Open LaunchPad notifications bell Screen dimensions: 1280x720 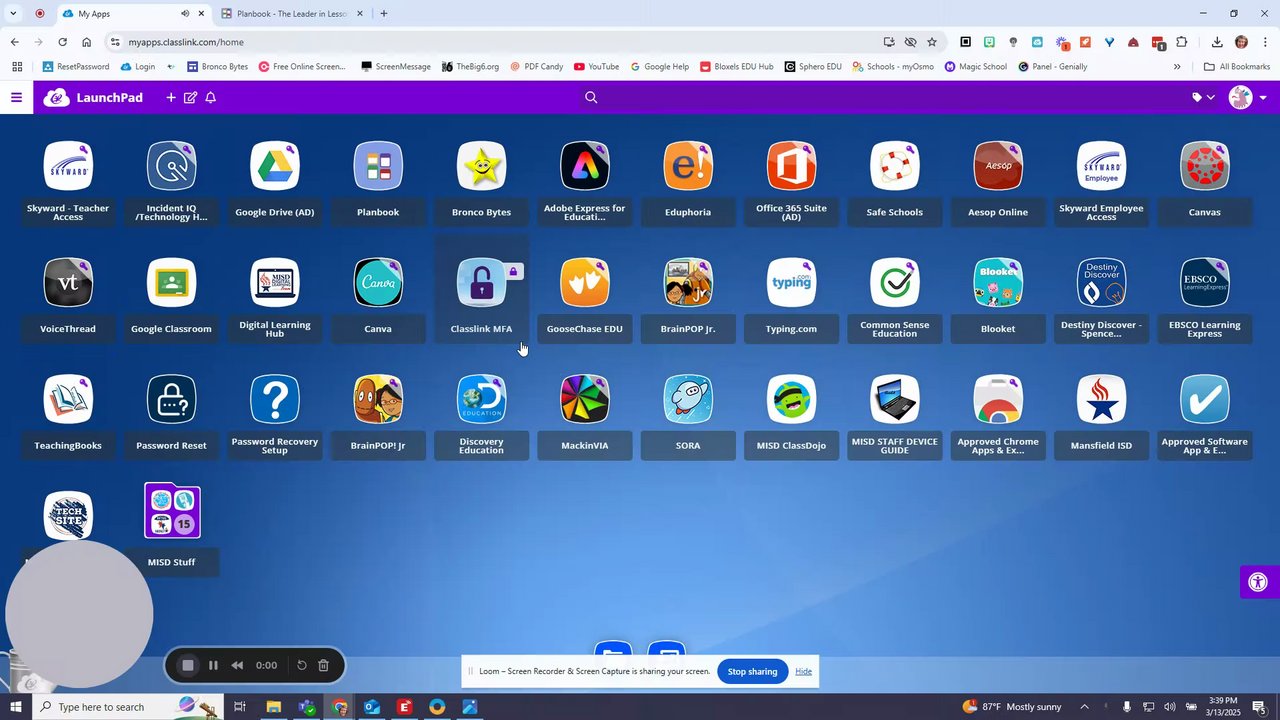tap(211, 97)
